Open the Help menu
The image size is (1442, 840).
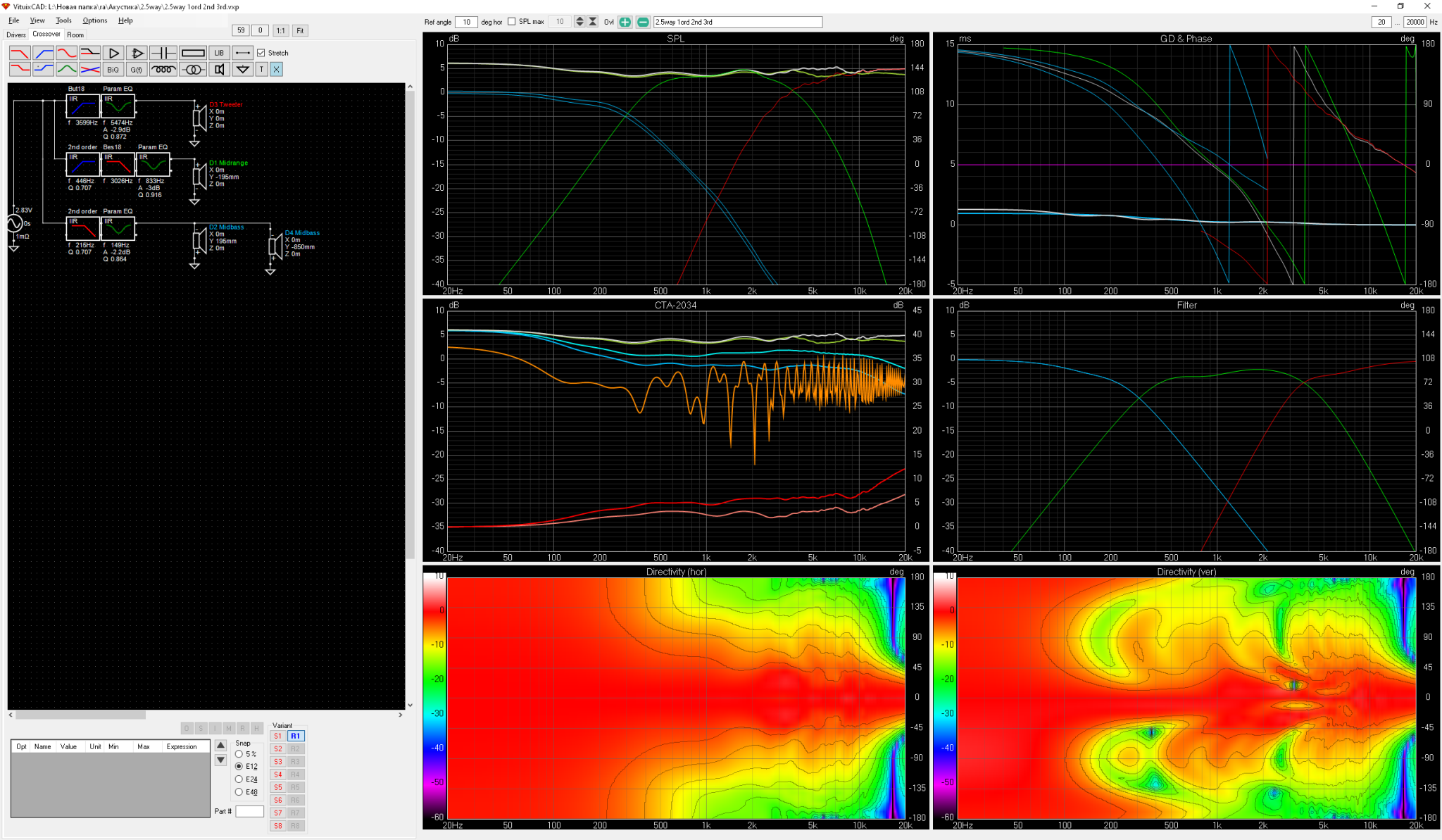click(125, 20)
